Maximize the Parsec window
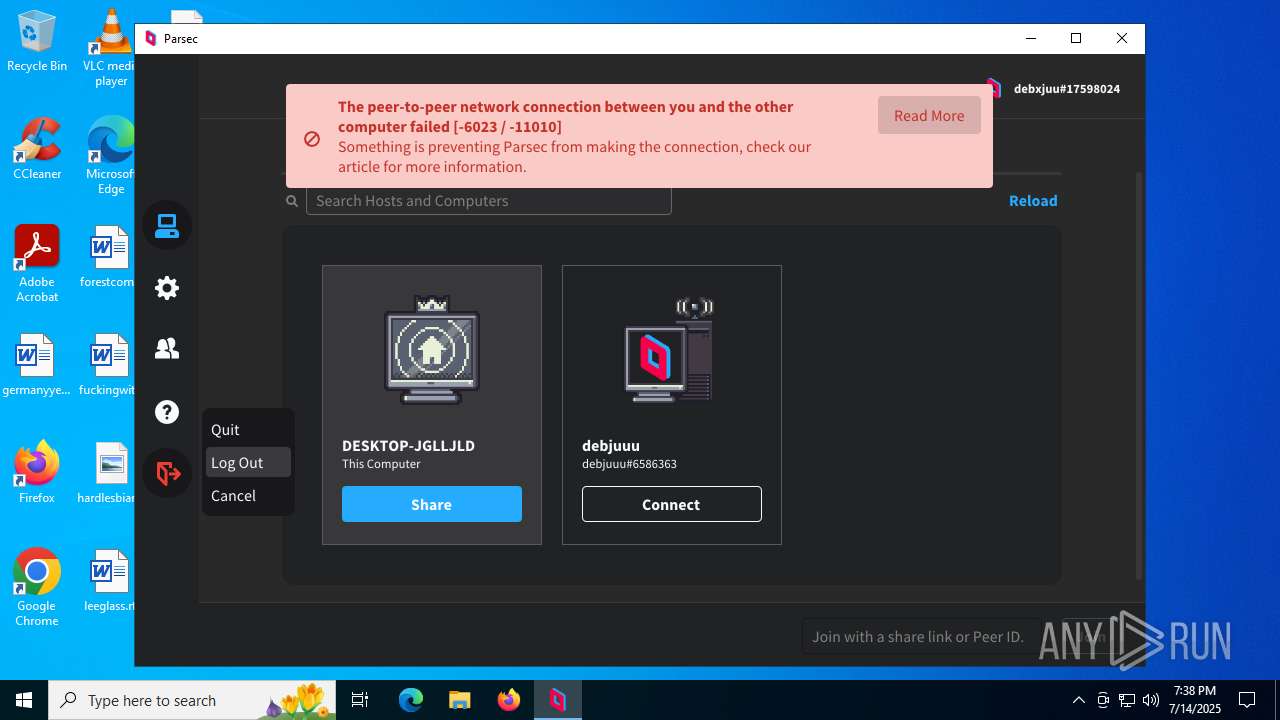Screen dimensions: 1280x720 (1076, 39)
